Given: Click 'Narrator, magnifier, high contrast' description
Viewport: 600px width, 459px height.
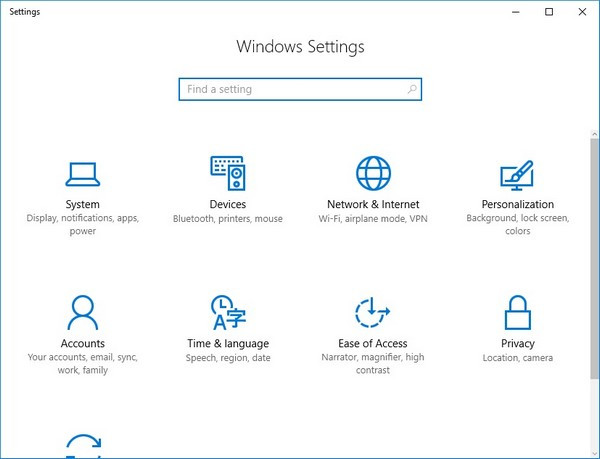Looking at the screenshot, I should [x=373, y=363].
